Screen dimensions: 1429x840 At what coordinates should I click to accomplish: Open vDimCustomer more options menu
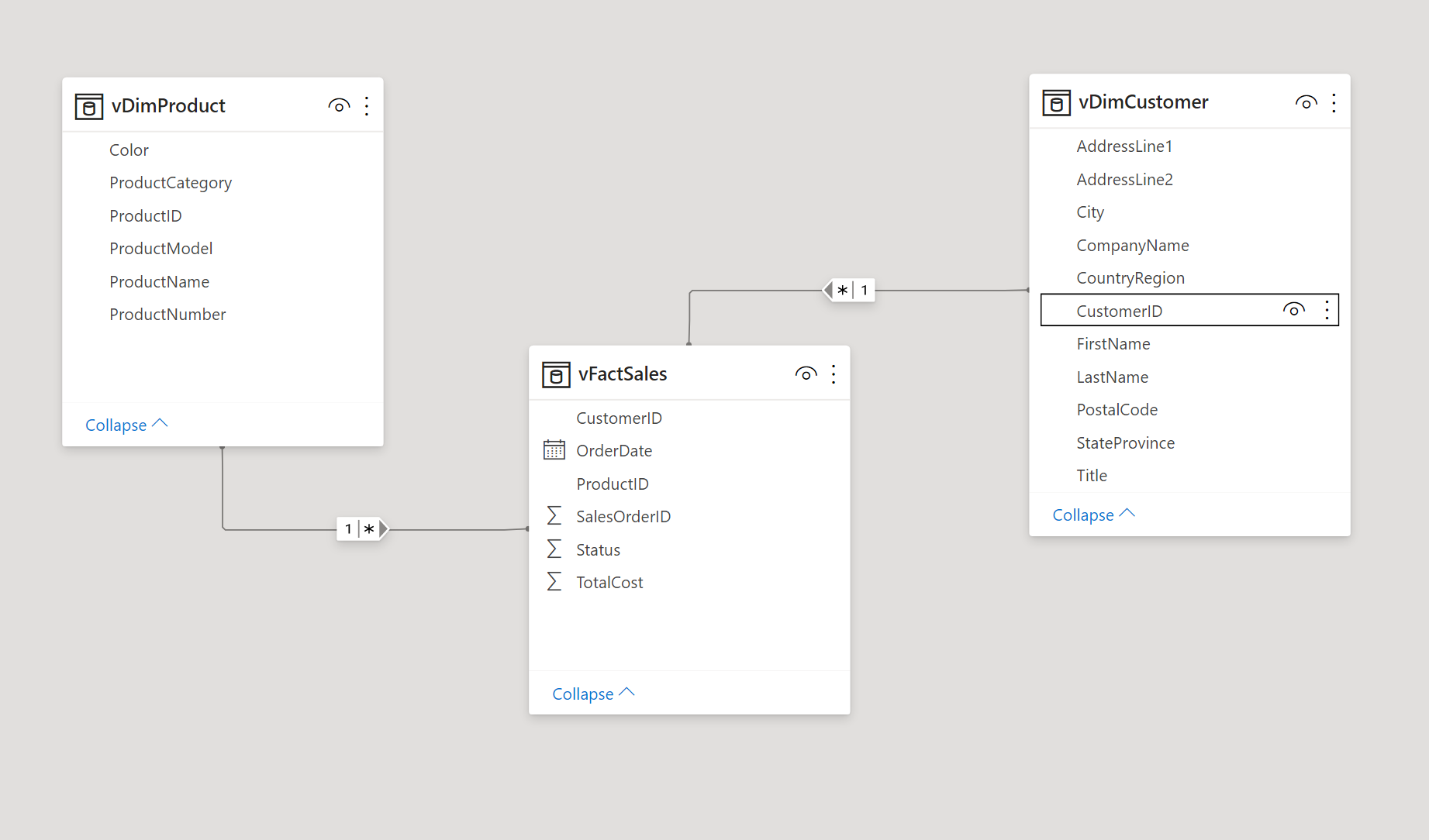tap(1334, 102)
